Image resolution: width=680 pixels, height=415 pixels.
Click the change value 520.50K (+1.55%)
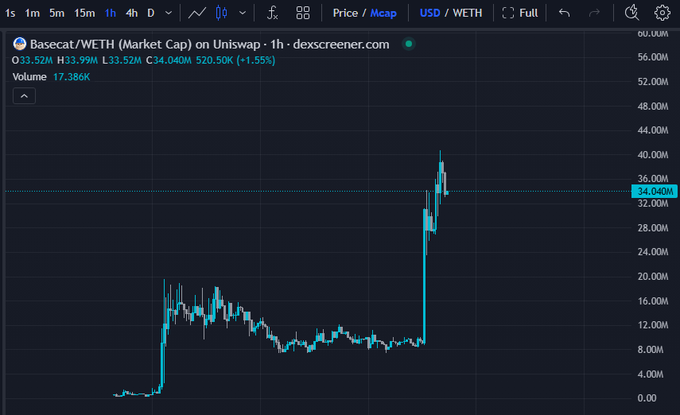235,60
